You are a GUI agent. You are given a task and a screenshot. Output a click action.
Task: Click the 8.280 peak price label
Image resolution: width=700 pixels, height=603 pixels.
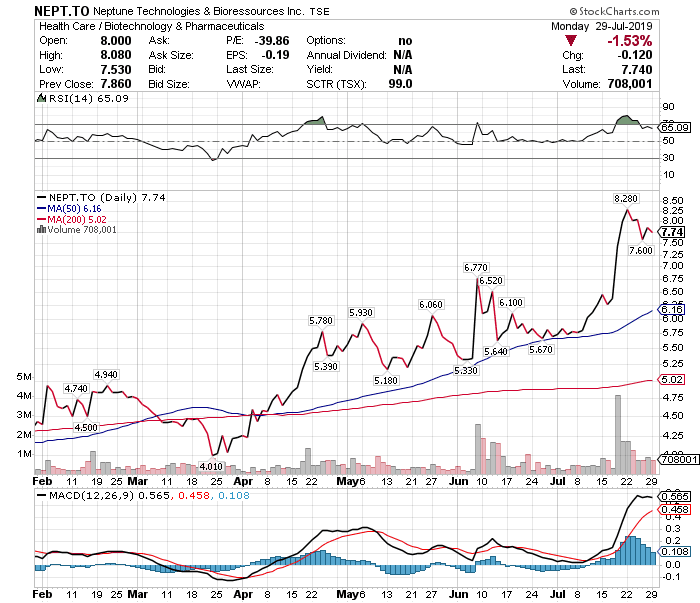tap(626, 198)
